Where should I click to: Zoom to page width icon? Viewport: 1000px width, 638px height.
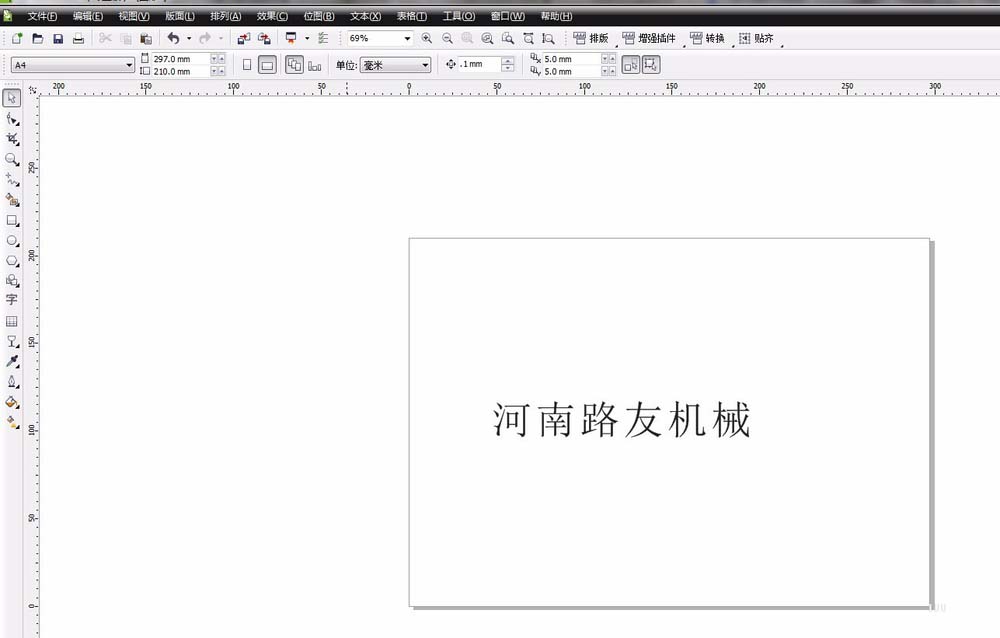tap(528, 38)
